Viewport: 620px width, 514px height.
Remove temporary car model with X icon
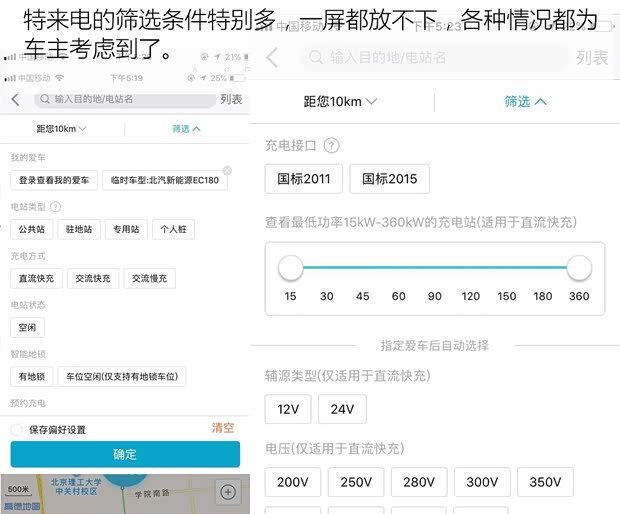227,171
